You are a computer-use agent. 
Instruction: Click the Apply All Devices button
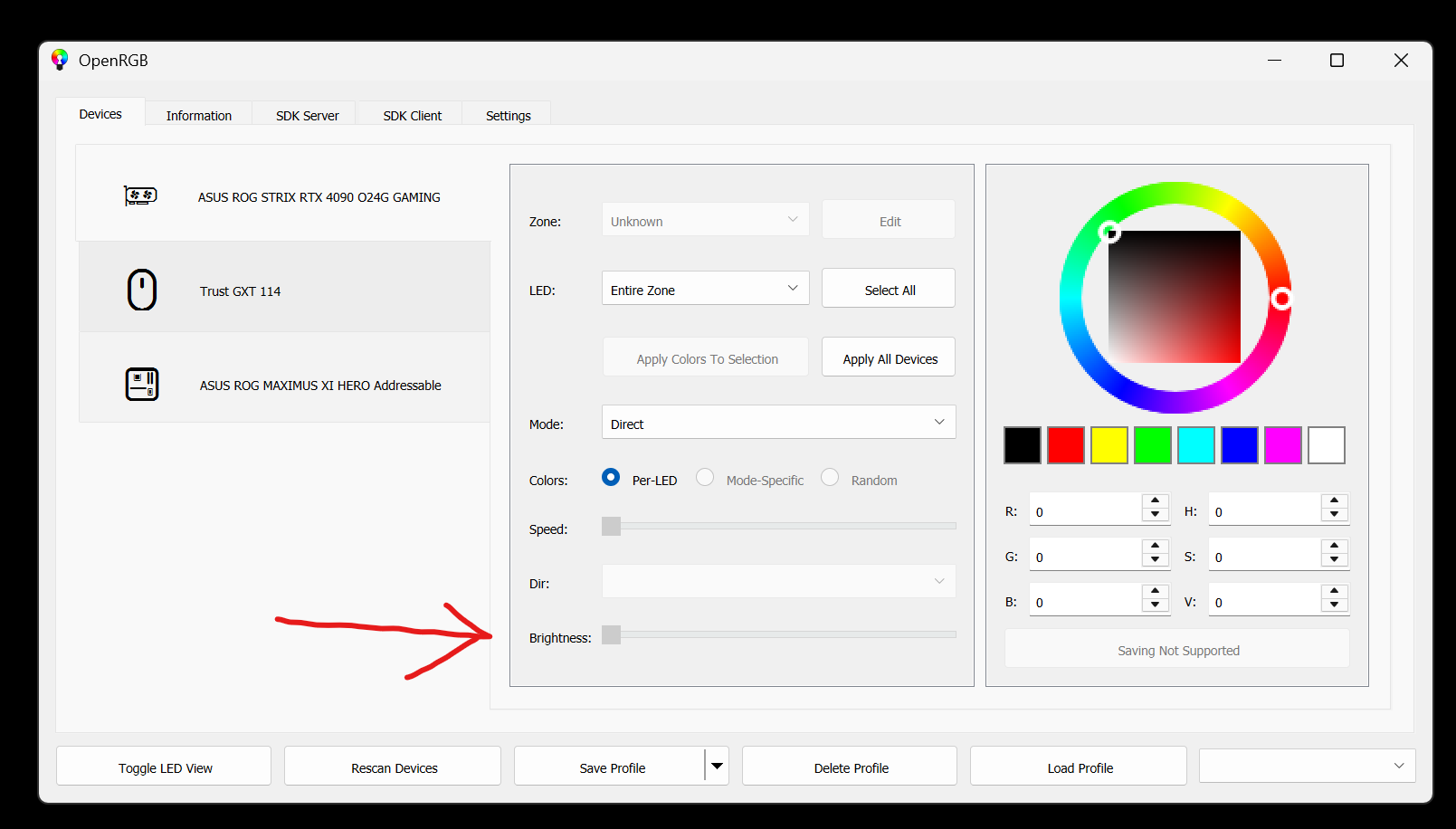tap(889, 357)
